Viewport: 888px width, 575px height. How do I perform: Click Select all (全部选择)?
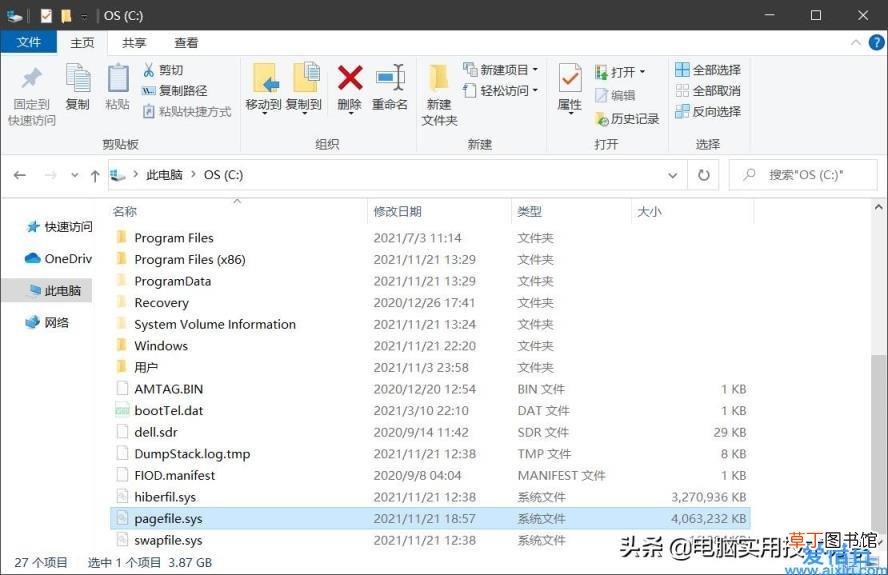click(x=708, y=70)
